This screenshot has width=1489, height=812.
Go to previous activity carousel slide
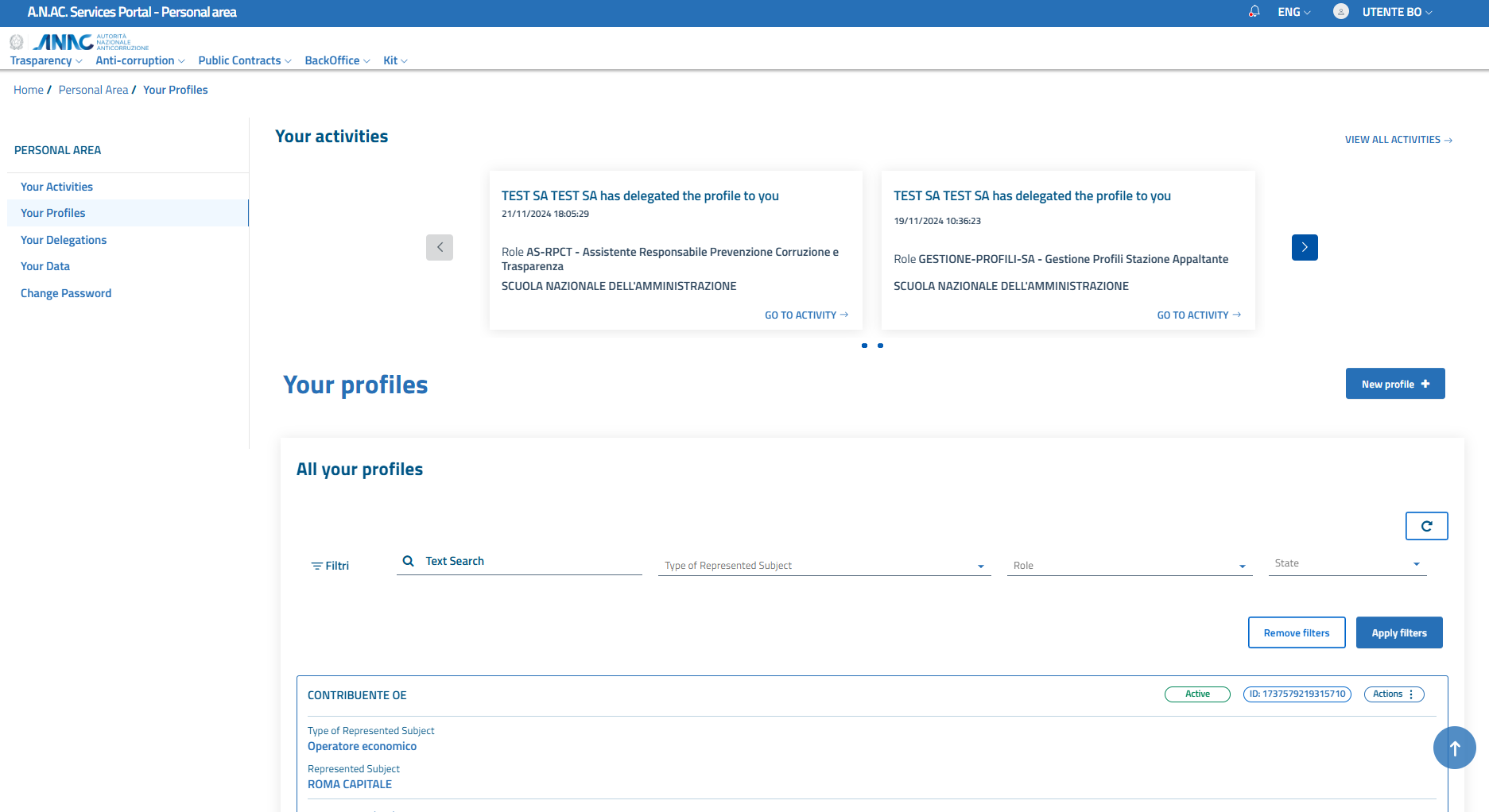(x=440, y=247)
